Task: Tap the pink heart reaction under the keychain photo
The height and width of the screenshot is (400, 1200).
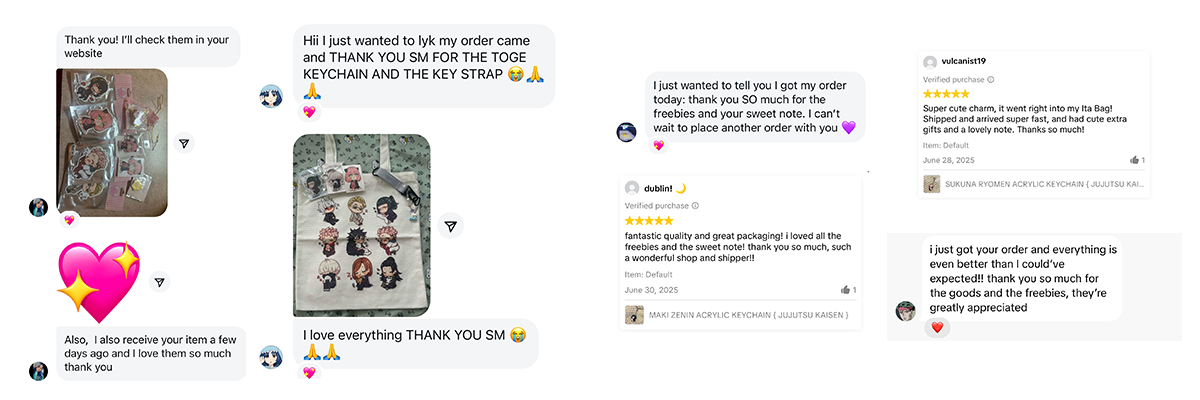Action: (69, 220)
